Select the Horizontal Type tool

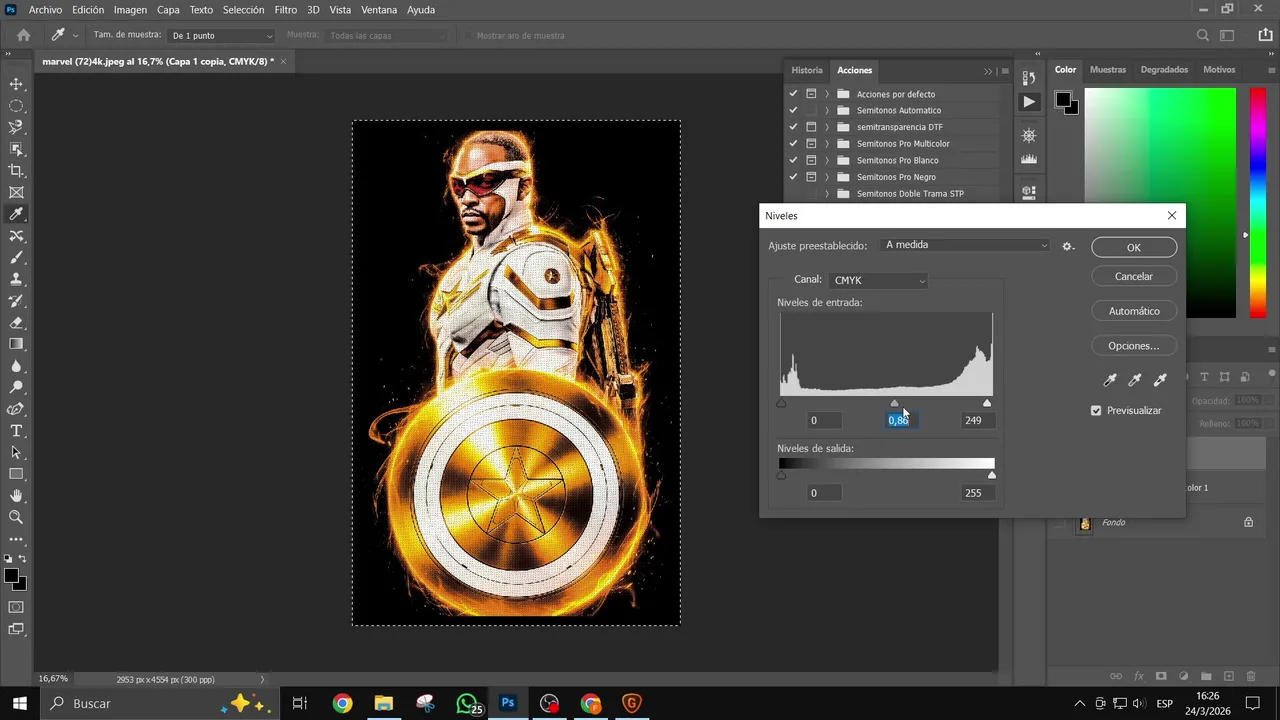click(16, 431)
